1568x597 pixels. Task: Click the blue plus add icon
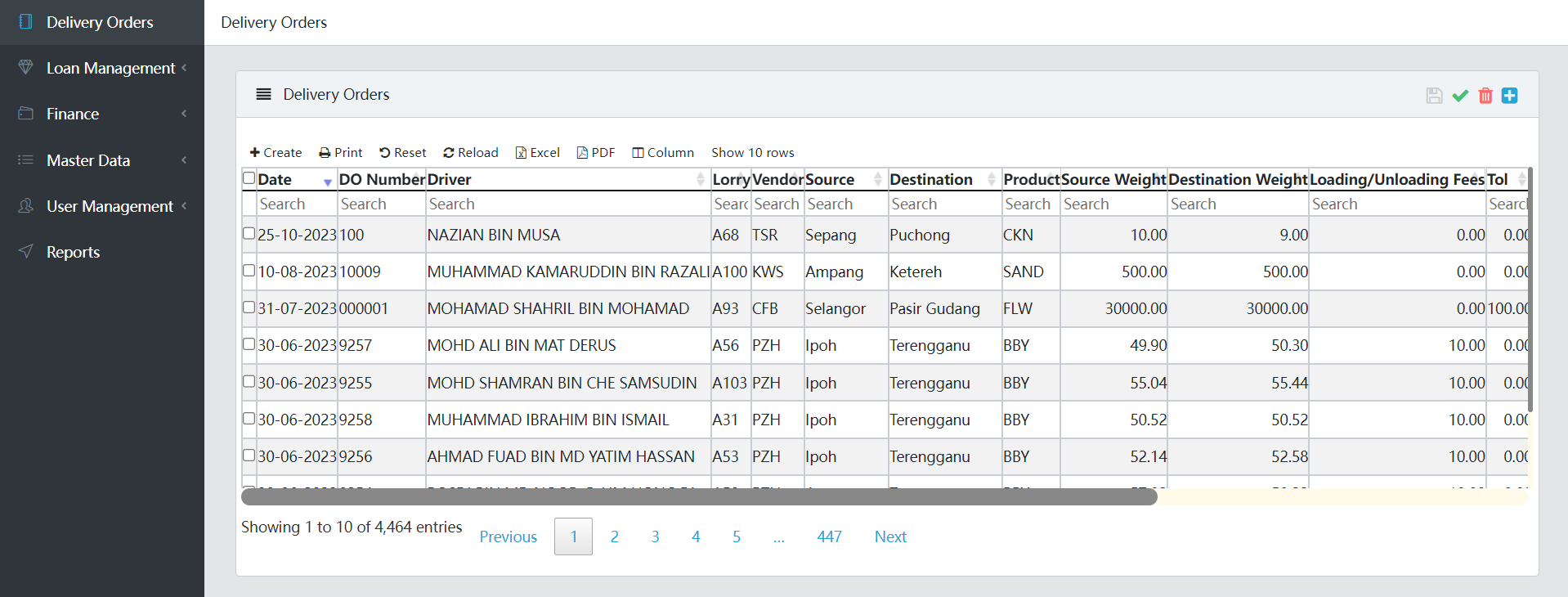(1509, 96)
